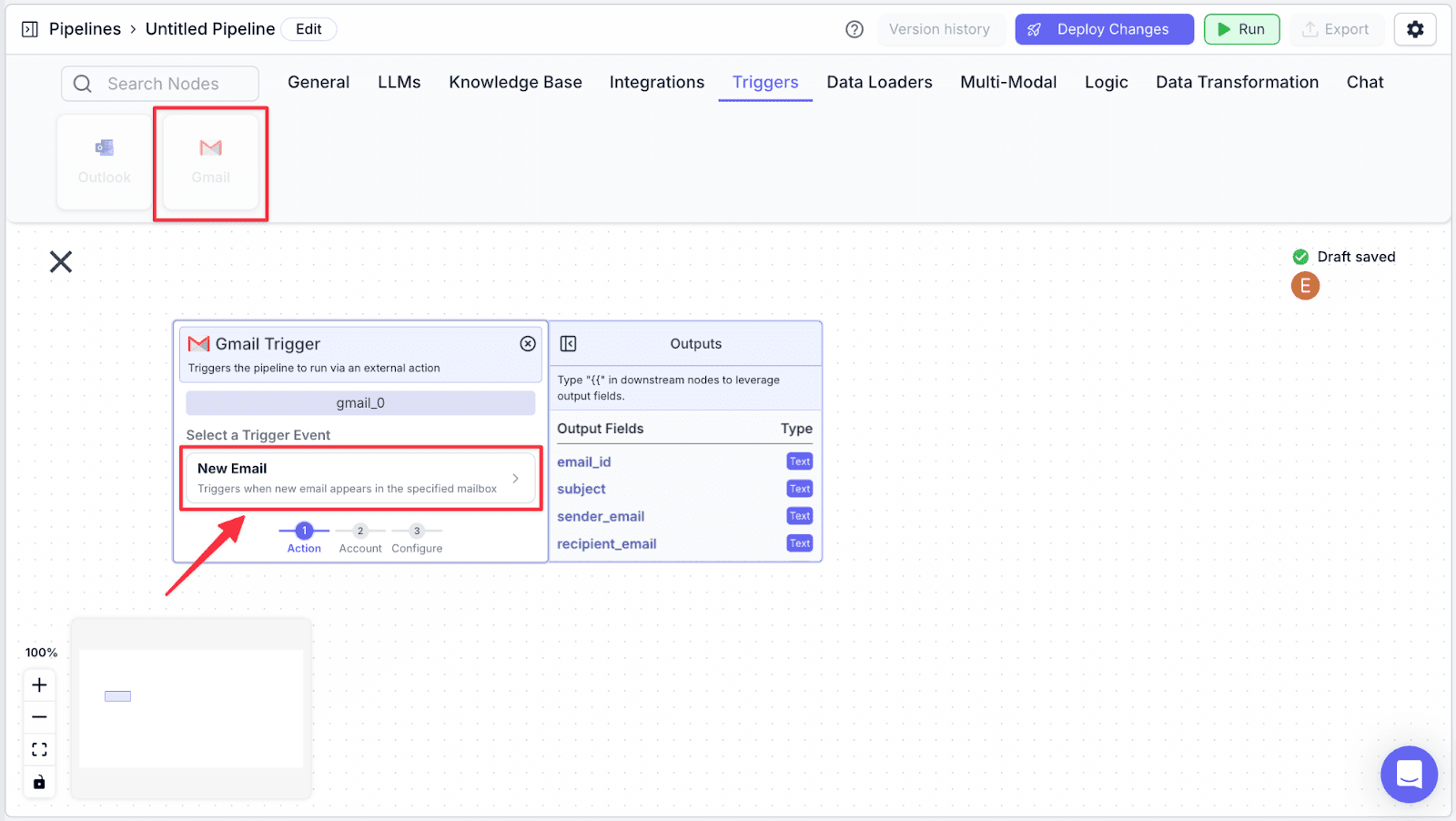1456x821 pixels.
Task: Select the email_id output field
Action: click(584, 461)
